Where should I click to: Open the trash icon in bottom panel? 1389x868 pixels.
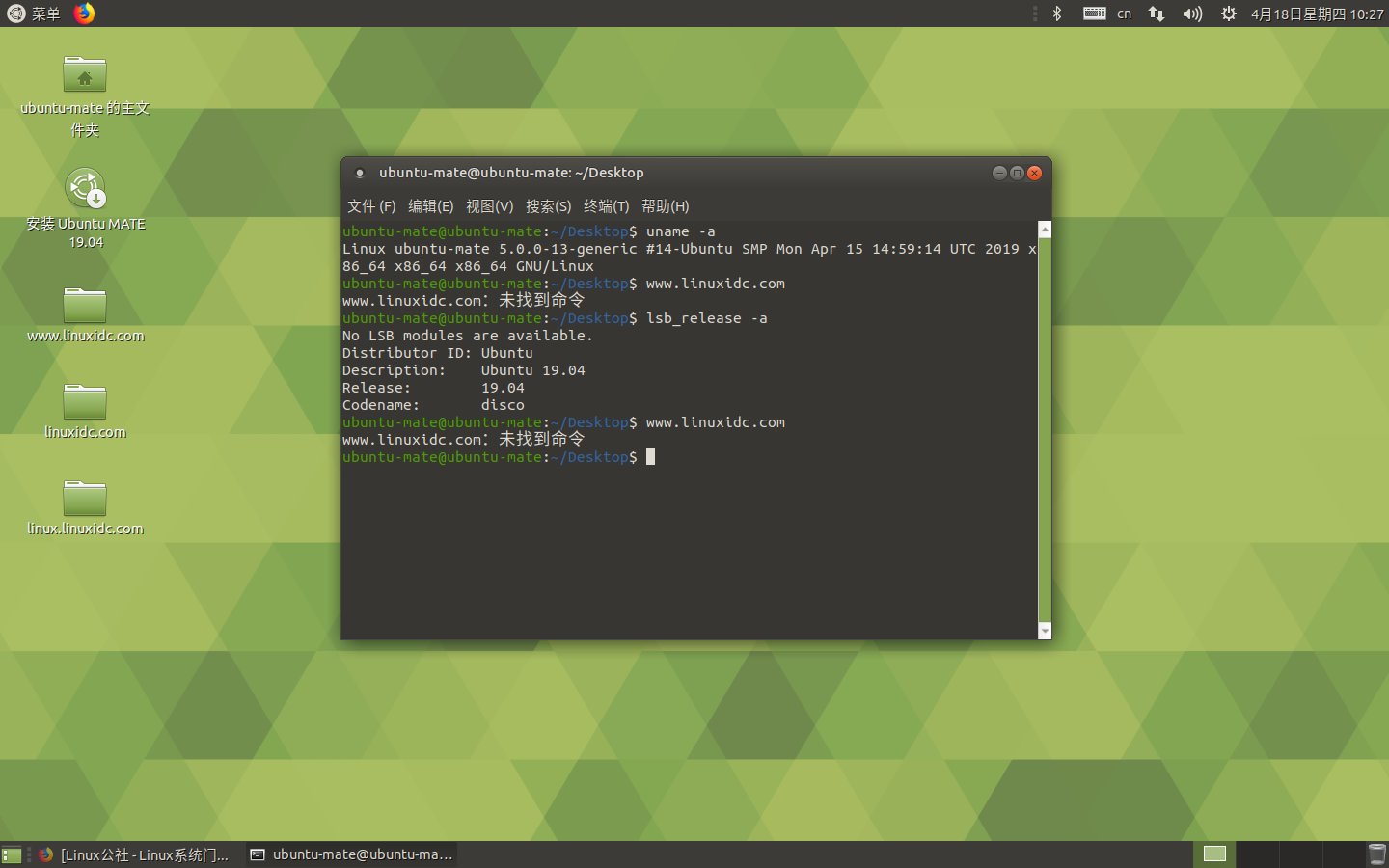coord(1376,854)
